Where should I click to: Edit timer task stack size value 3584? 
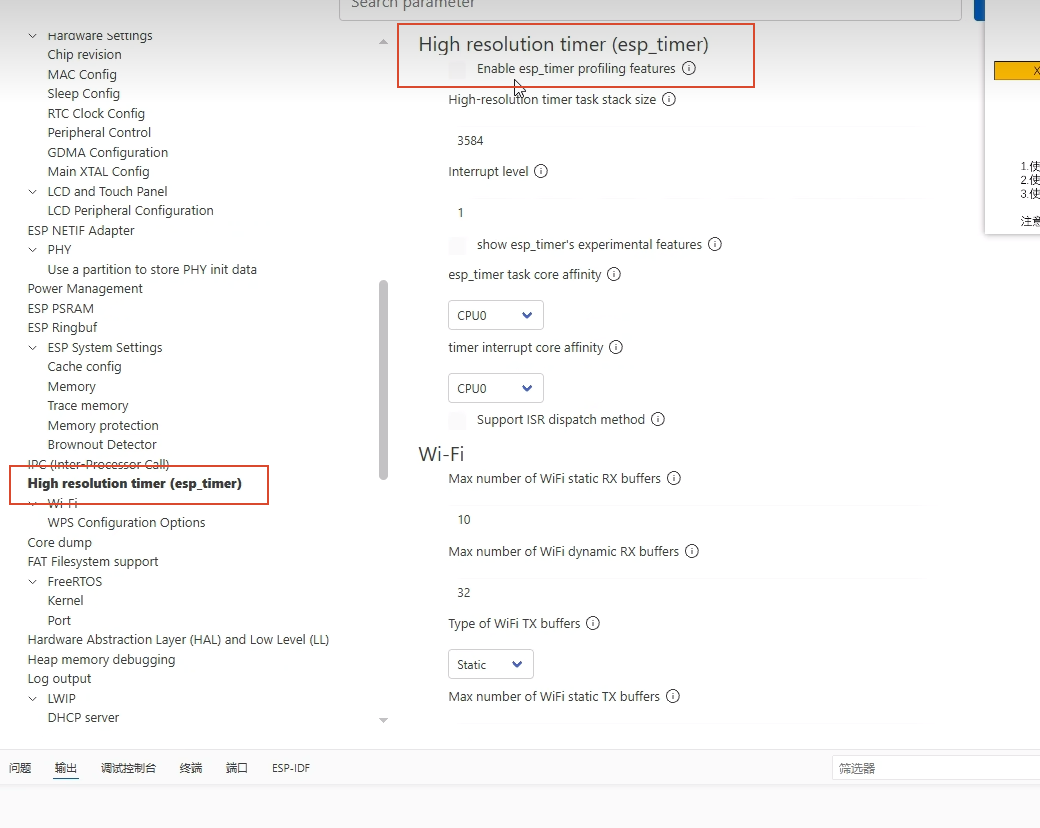(x=685, y=141)
